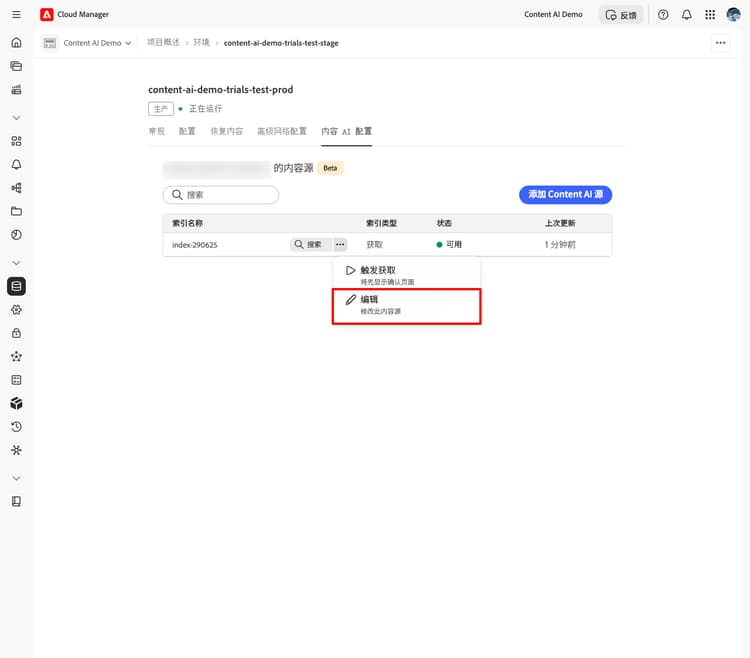
Task: Click the 获取 index type cell
Action: 375,245
